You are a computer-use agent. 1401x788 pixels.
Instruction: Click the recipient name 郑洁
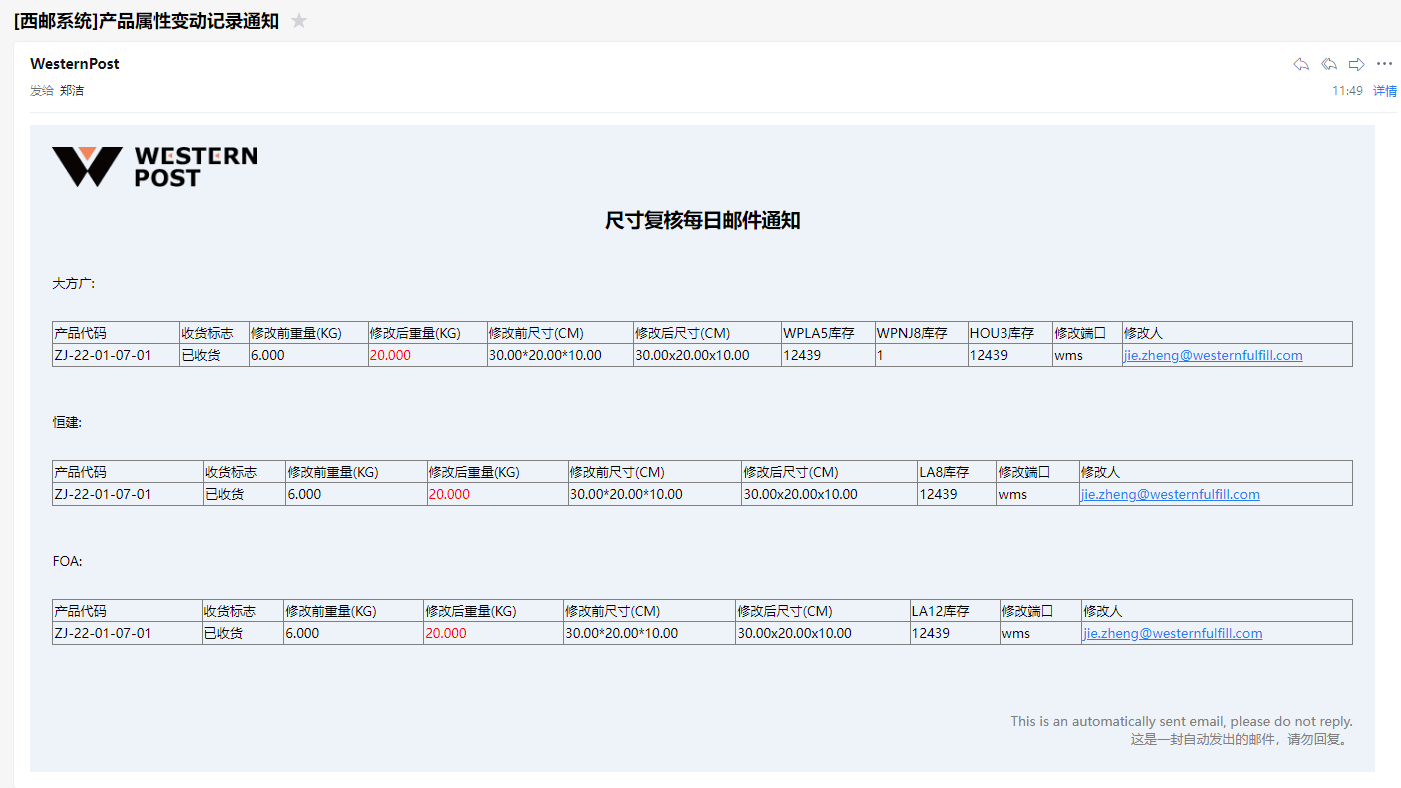pyautogui.click(x=72, y=91)
